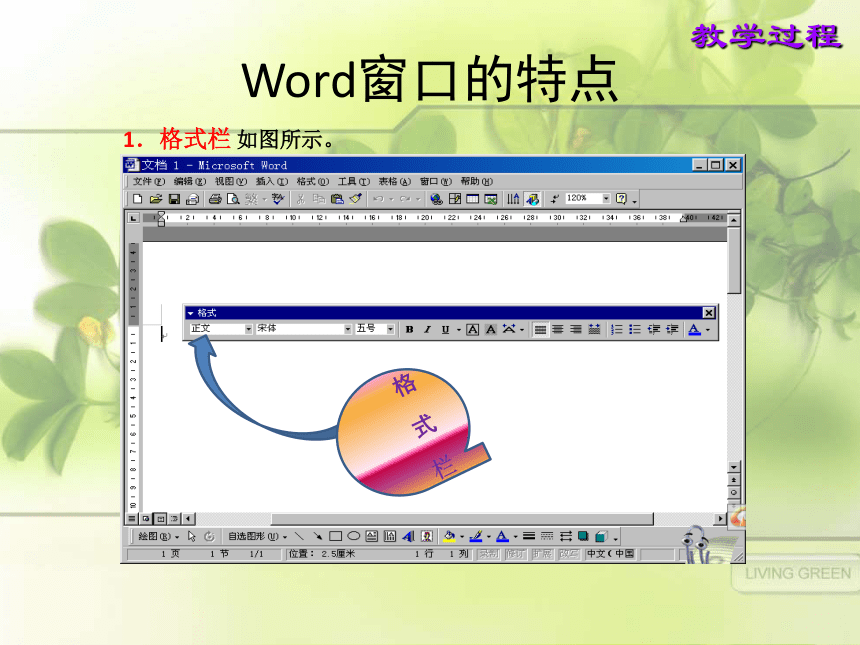Image resolution: width=860 pixels, height=645 pixels.
Task: Click the Line Style icon in drawing toolbar
Action: point(529,536)
